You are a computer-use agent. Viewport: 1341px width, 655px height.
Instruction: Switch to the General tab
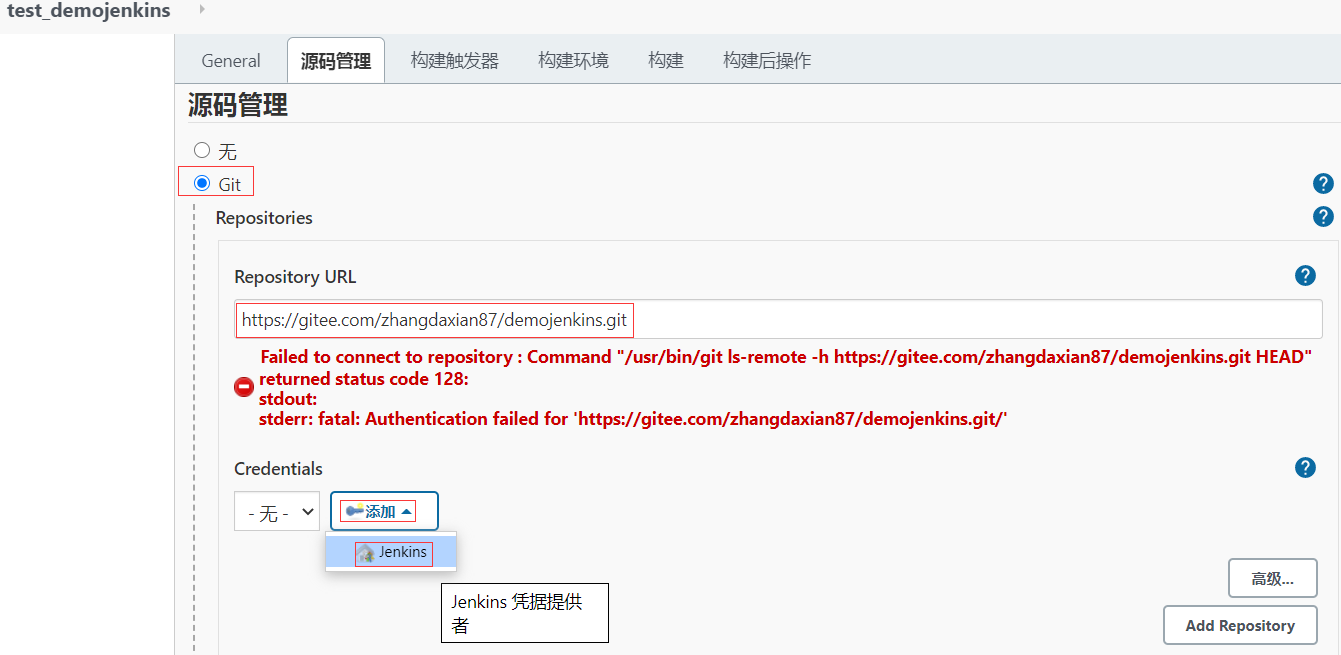click(x=231, y=60)
